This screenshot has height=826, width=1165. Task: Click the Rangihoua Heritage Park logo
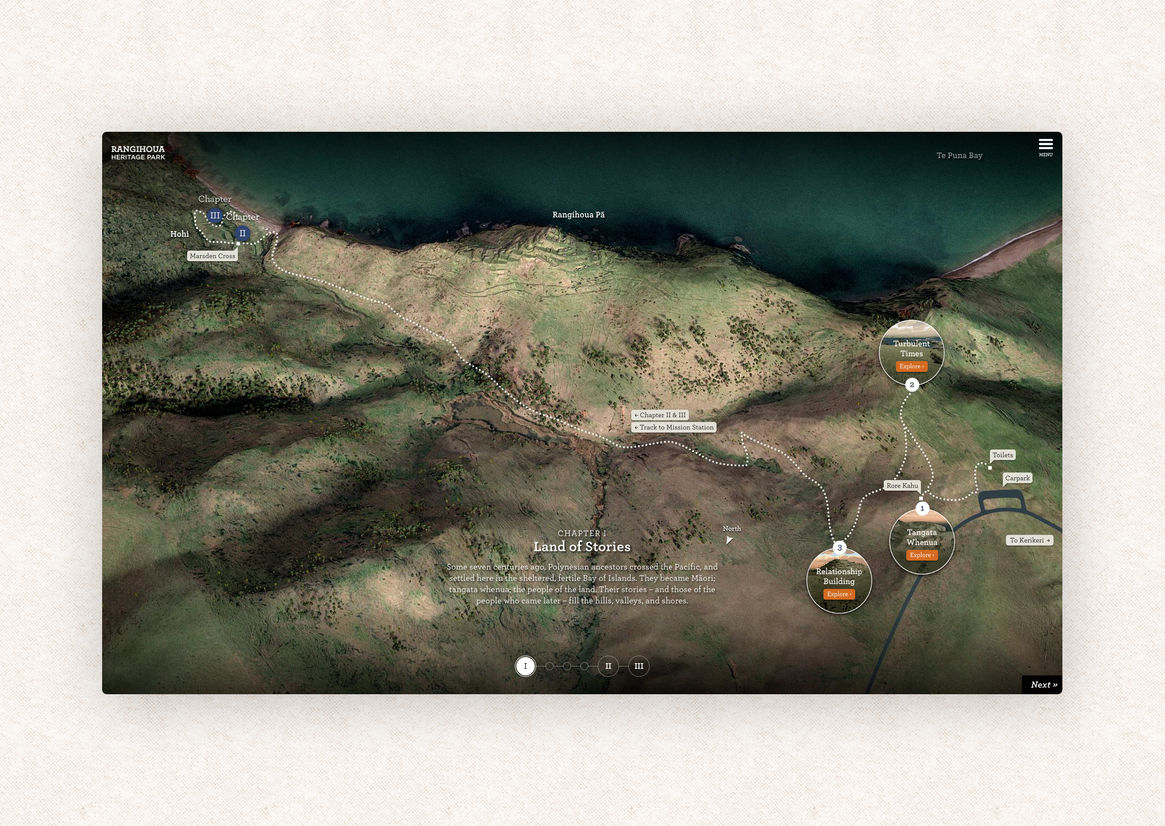pyautogui.click(x=138, y=153)
